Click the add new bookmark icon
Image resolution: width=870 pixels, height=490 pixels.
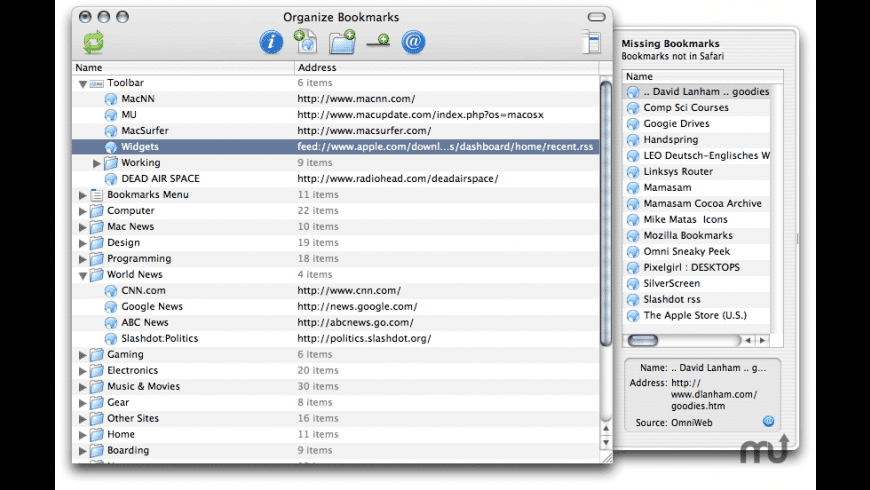point(305,42)
